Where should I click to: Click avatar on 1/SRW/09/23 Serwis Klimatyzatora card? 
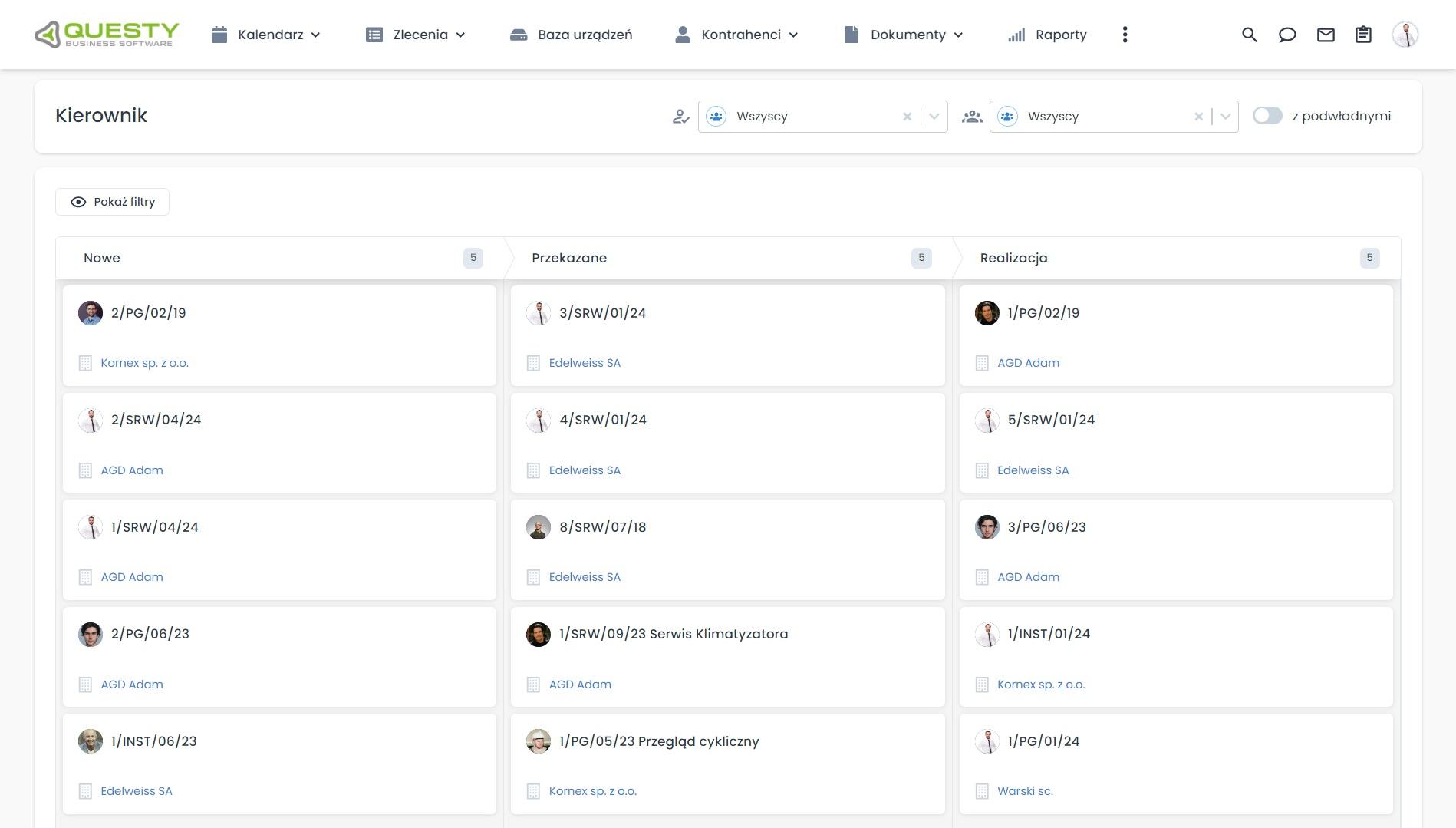coord(539,635)
